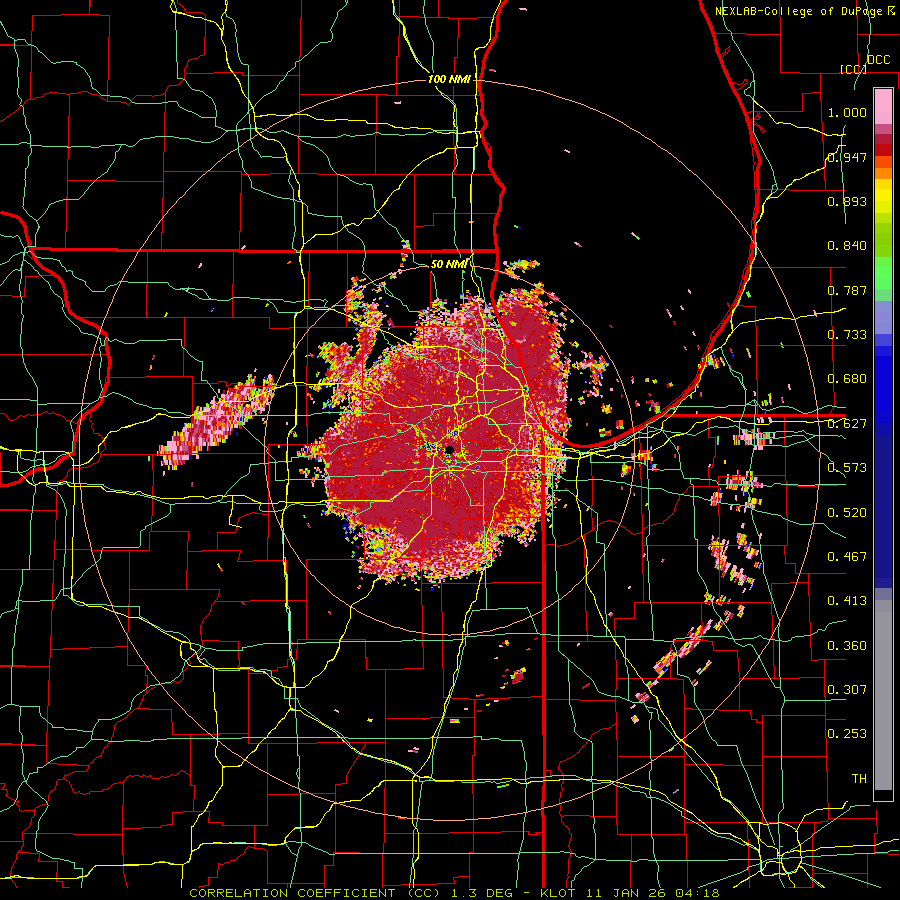Image resolution: width=900 pixels, height=900 pixels.
Task: Click the 0.413 legend value
Action: 847,601
